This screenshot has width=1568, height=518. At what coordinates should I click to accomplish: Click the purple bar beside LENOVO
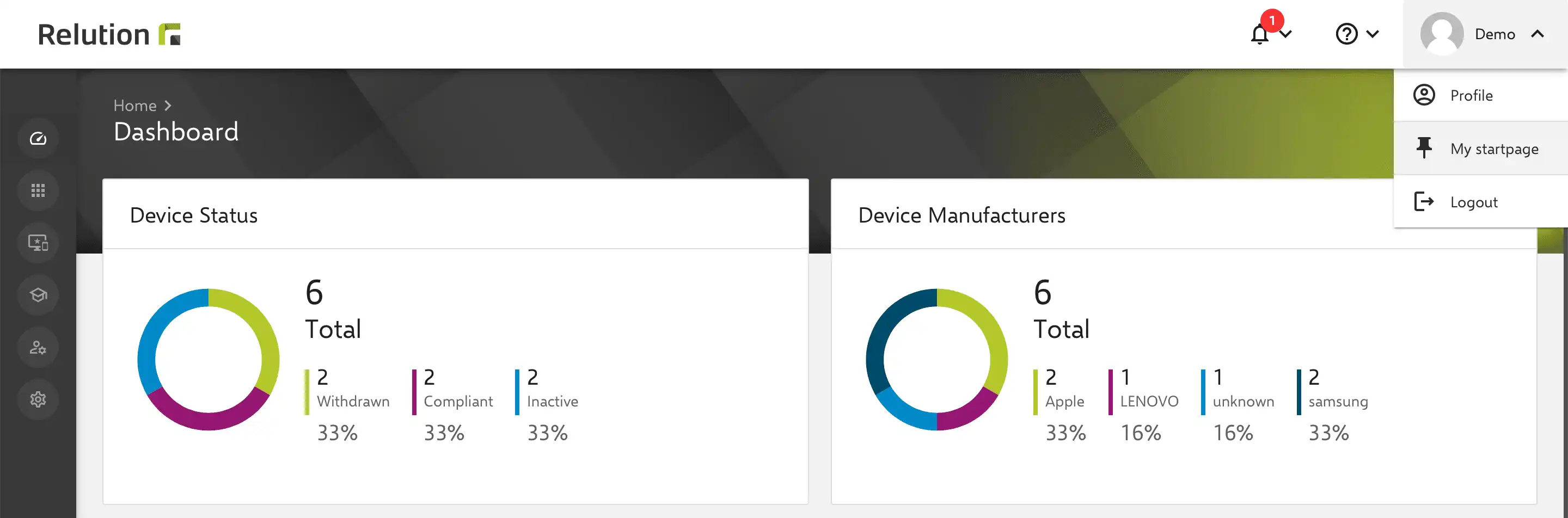(1110, 392)
